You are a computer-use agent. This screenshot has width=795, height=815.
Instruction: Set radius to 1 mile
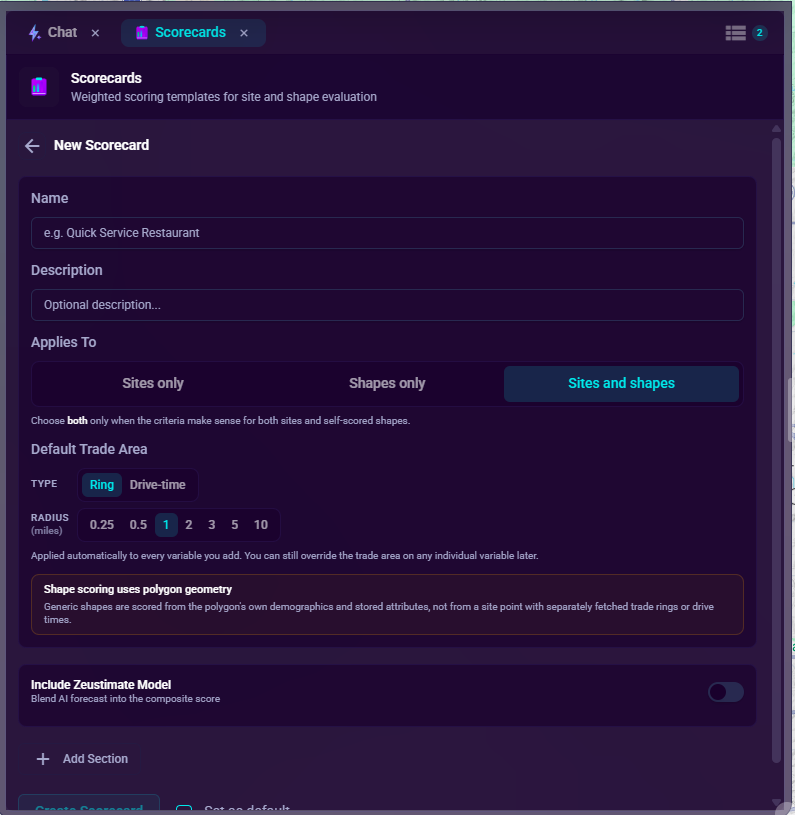[x=166, y=525]
